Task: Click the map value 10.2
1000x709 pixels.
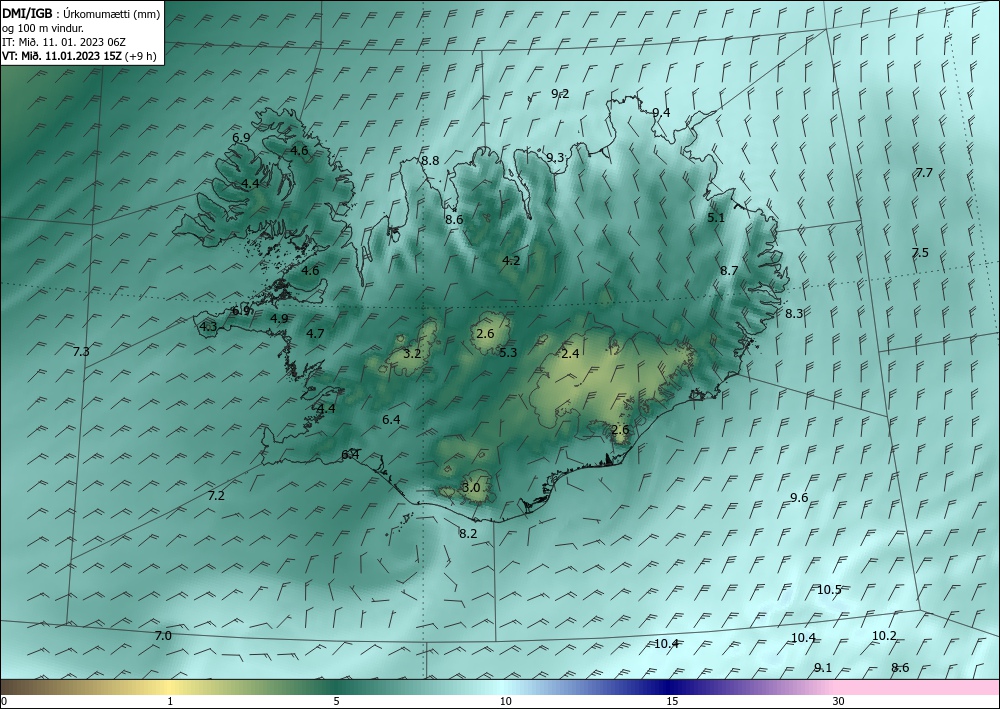Action: click(884, 636)
